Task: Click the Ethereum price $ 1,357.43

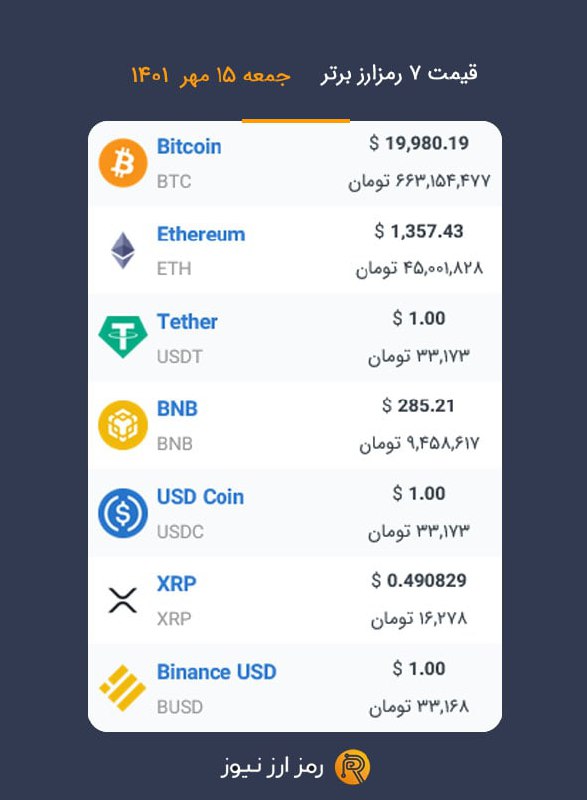Action: point(419,231)
